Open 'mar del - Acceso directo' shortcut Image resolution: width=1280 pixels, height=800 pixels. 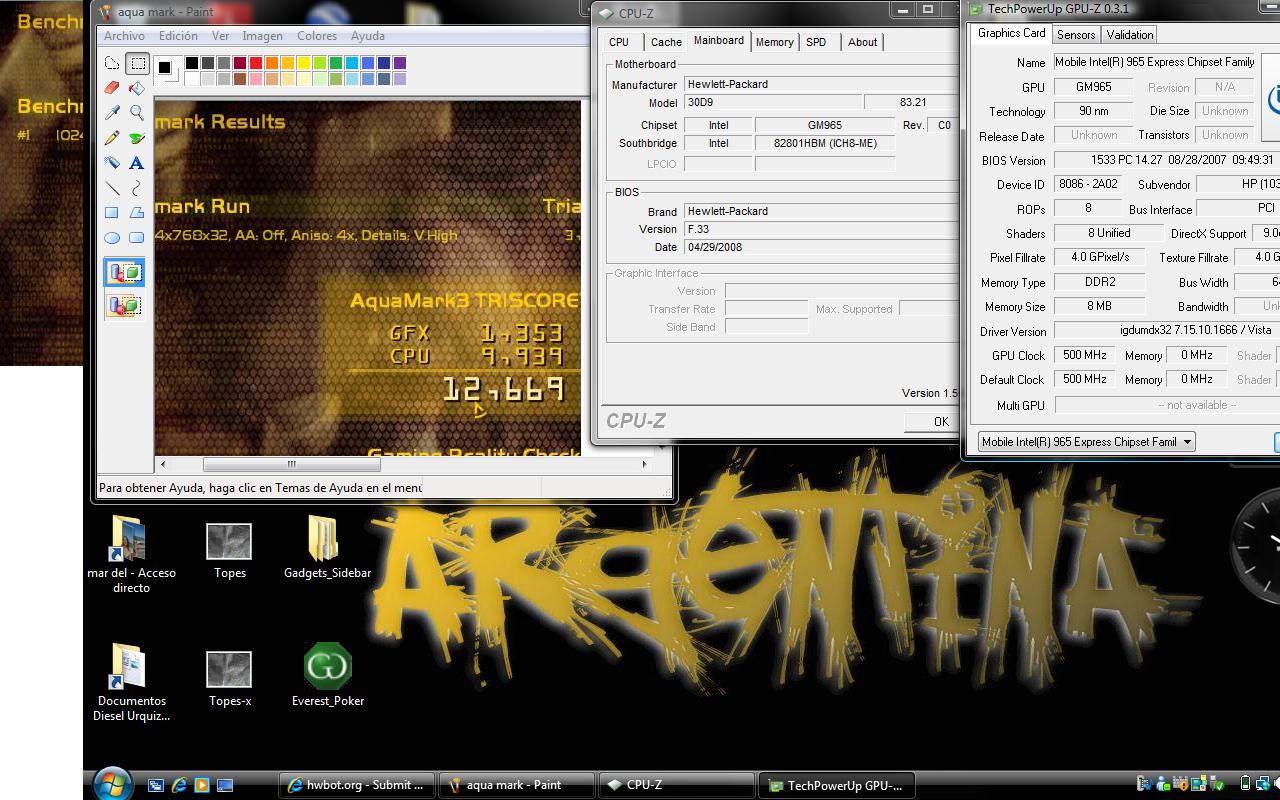(131, 555)
